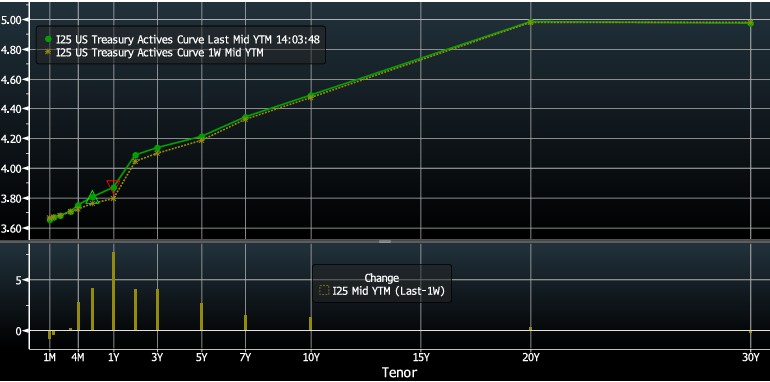Click the 10Y tenor axis label
The width and height of the screenshot is (770, 382).
[x=311, y=357]
